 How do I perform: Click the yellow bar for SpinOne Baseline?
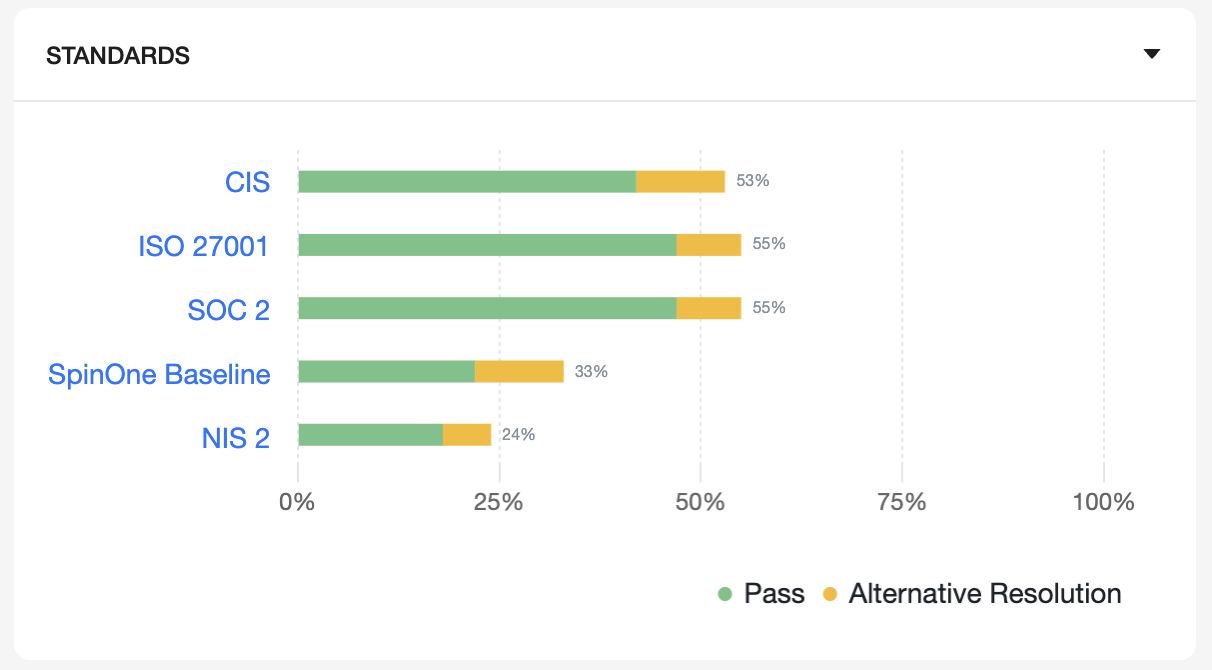tap(519, 371)
